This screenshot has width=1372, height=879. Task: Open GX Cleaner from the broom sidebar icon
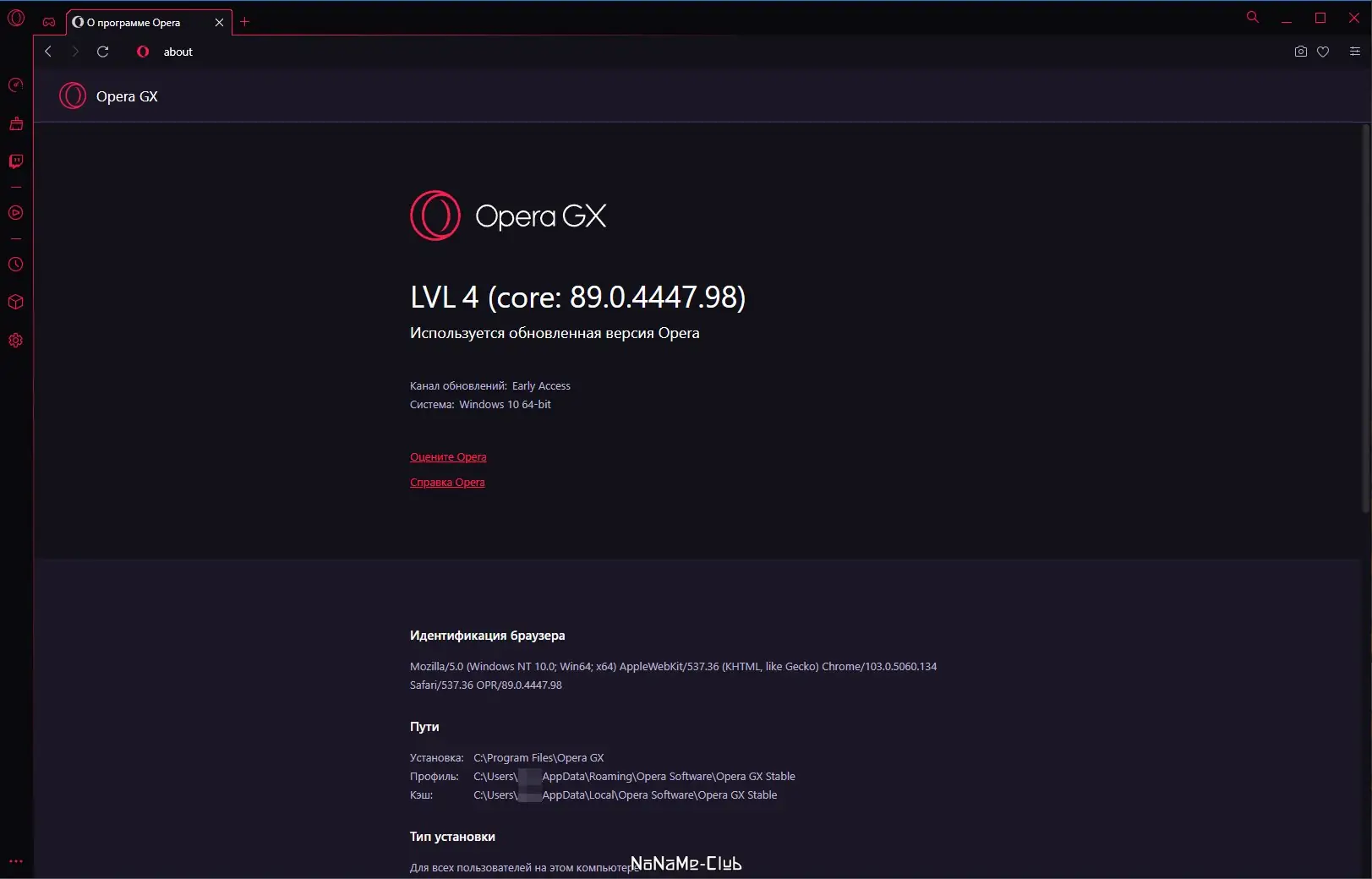[16, 123]
